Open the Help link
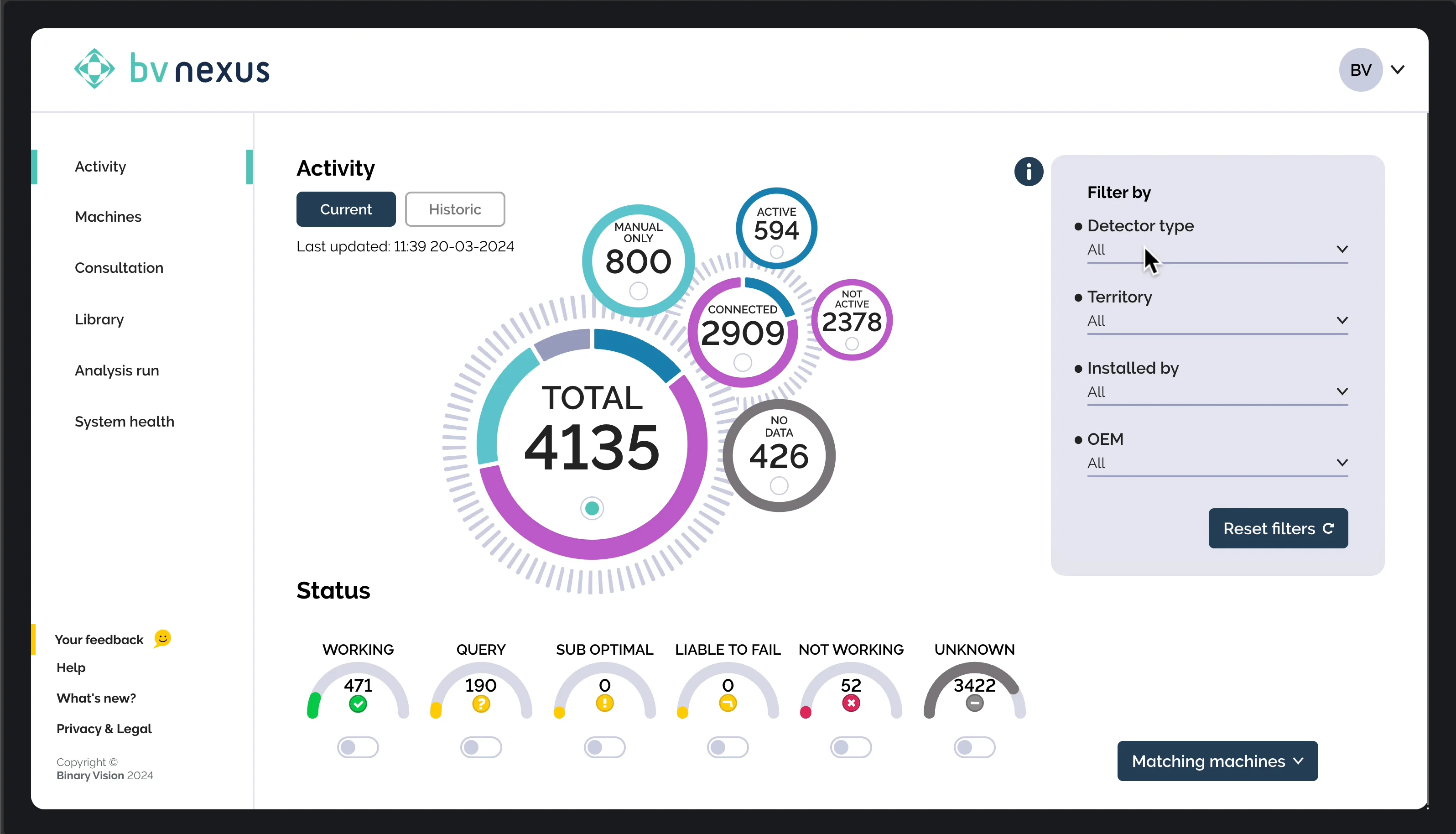 tap(71, 667)
